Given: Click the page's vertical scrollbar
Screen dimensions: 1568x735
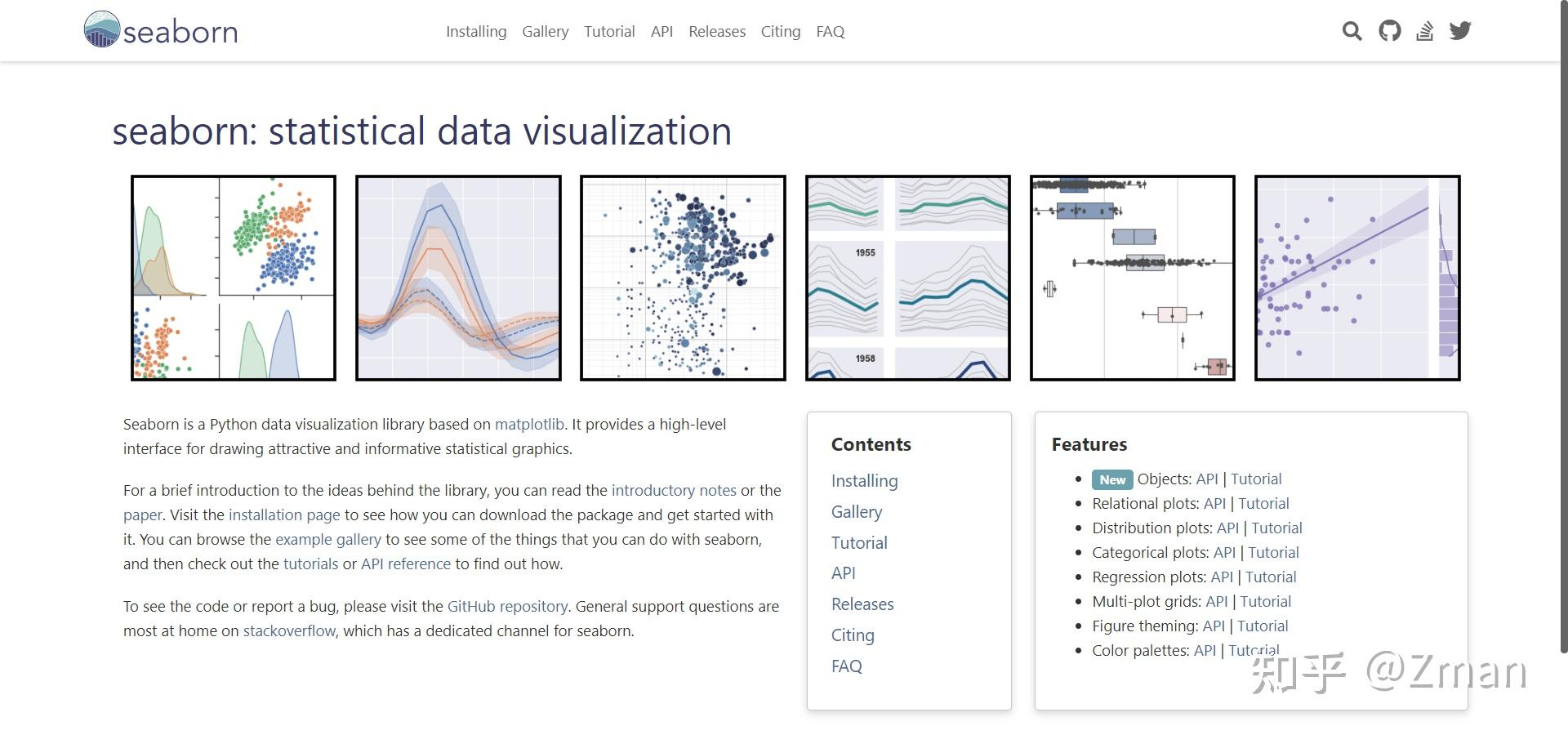Looking at the screenshot, I should (x=1562, y=327).
